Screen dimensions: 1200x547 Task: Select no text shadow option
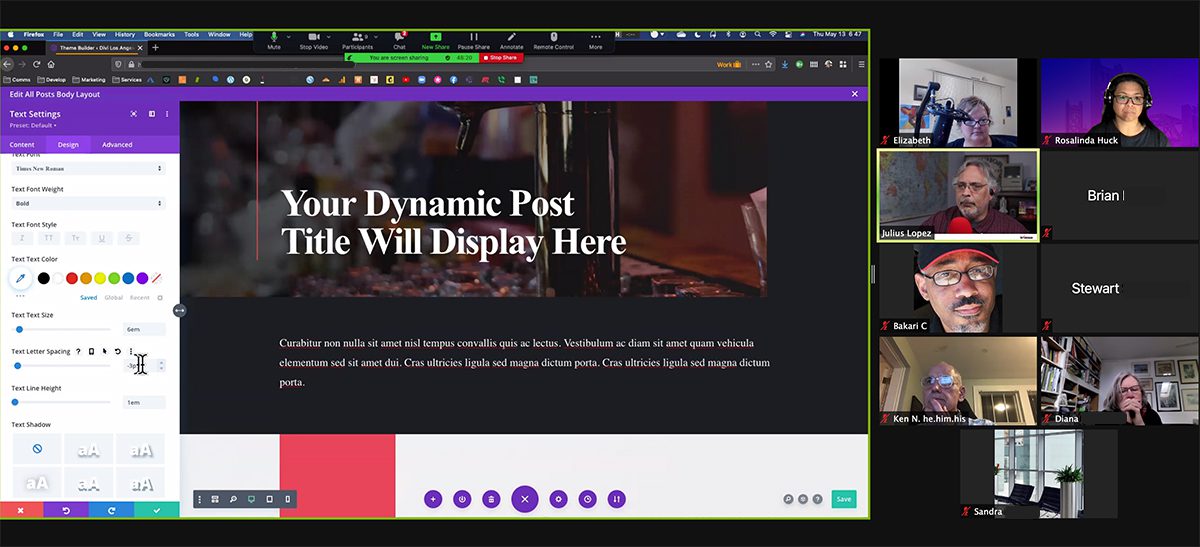pyautogui.click(x=37, y=449)
